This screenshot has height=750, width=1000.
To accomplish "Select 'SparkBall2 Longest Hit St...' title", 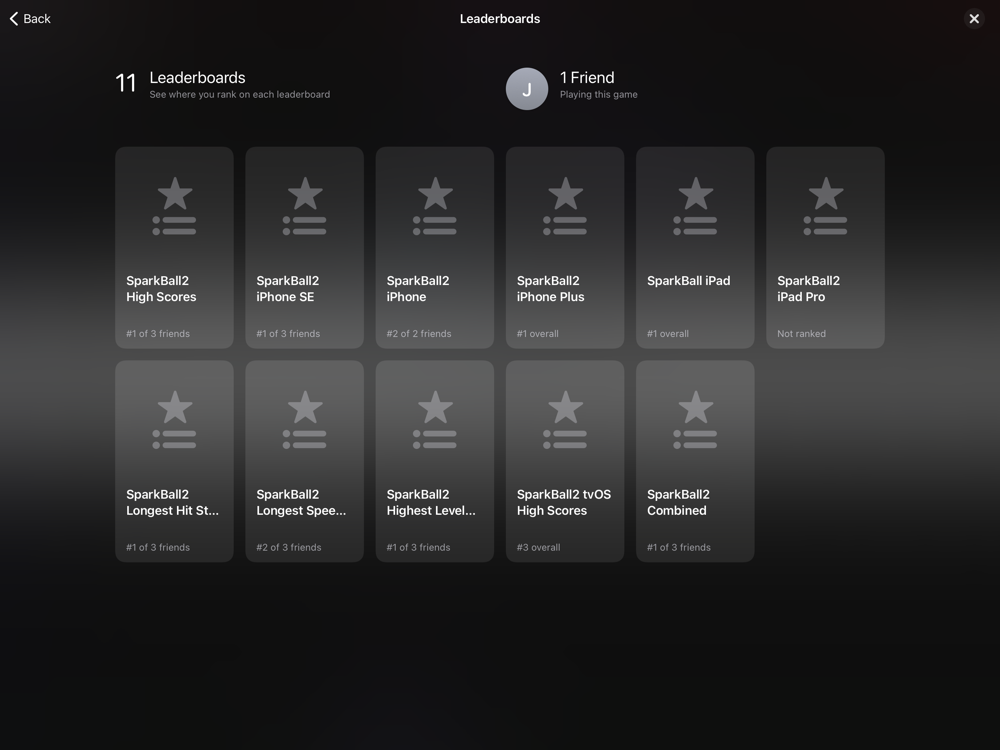I will pyautogui.click(x=172, y=503).
